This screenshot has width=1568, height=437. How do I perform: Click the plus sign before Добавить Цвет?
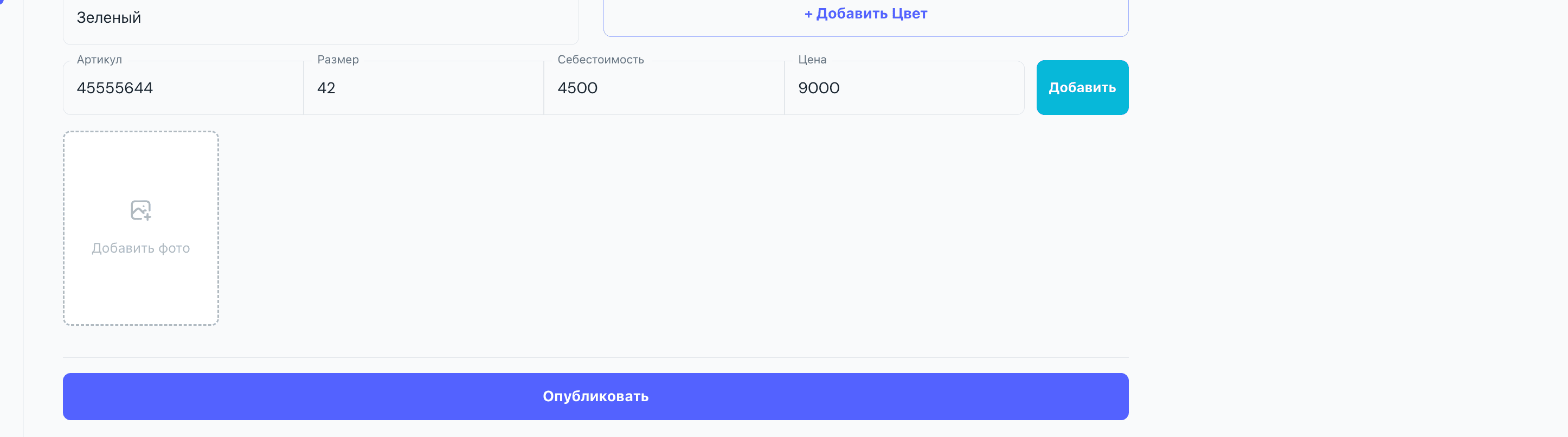[808, 13]
